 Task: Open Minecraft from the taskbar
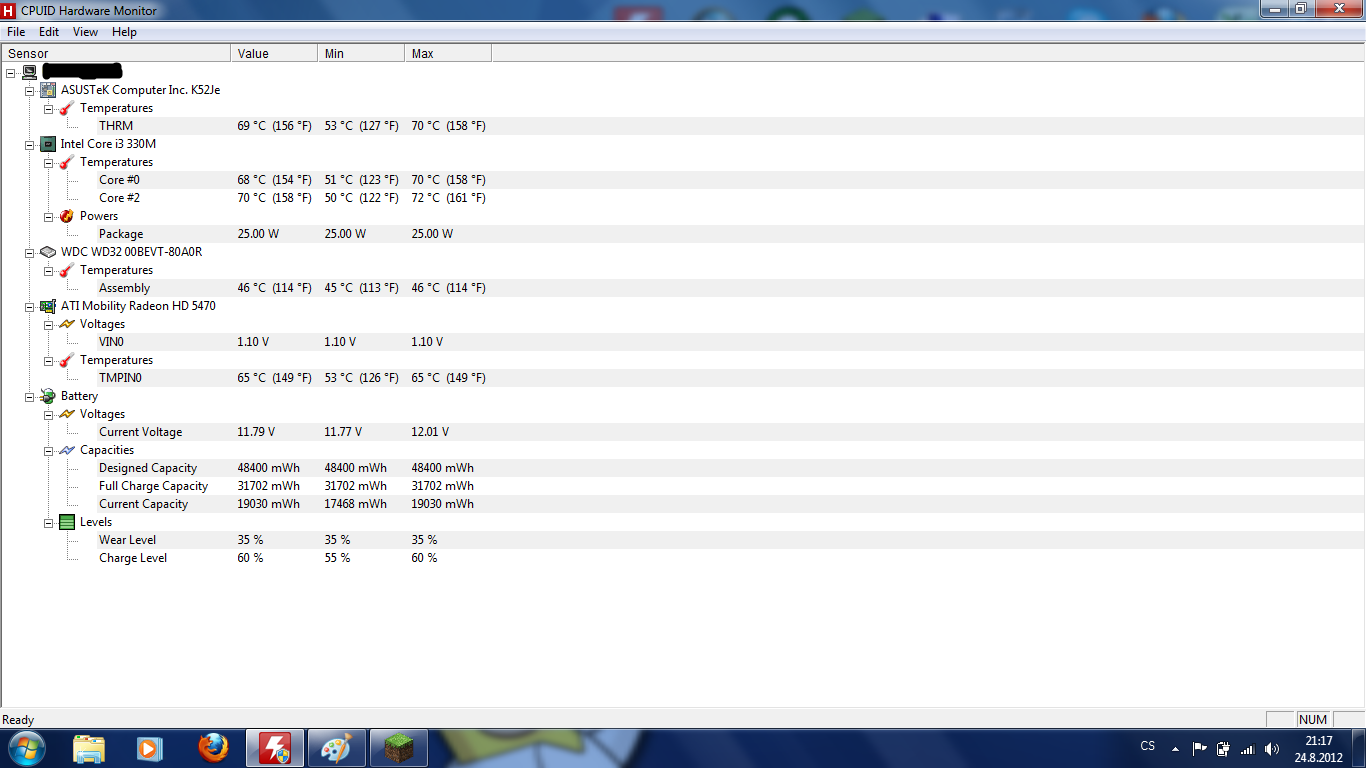(399, 748)
